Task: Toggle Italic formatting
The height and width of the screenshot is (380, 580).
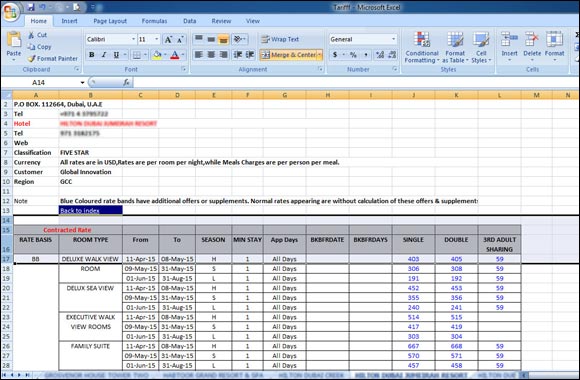Action: [104, 55]
